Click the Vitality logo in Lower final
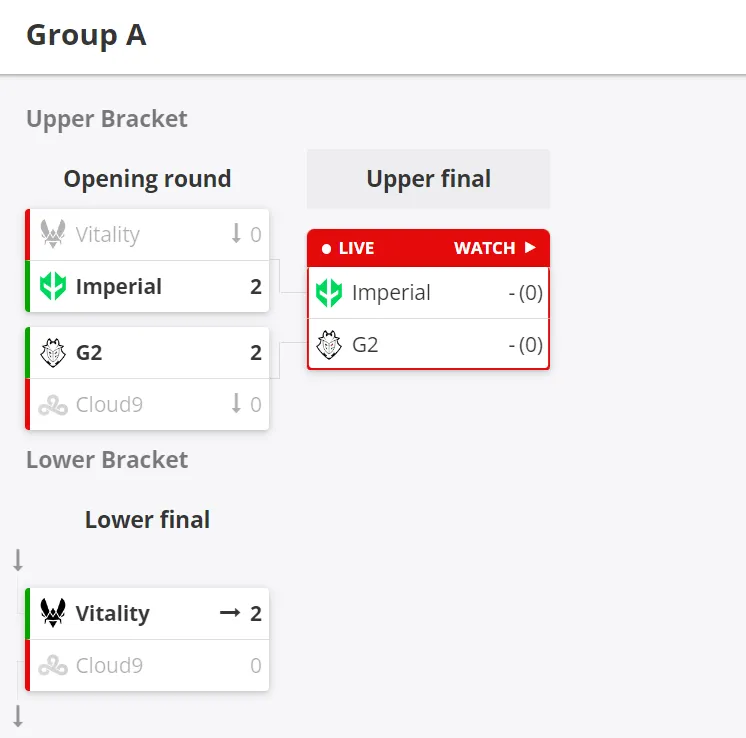The image size is (746, 738). (53, 613)
